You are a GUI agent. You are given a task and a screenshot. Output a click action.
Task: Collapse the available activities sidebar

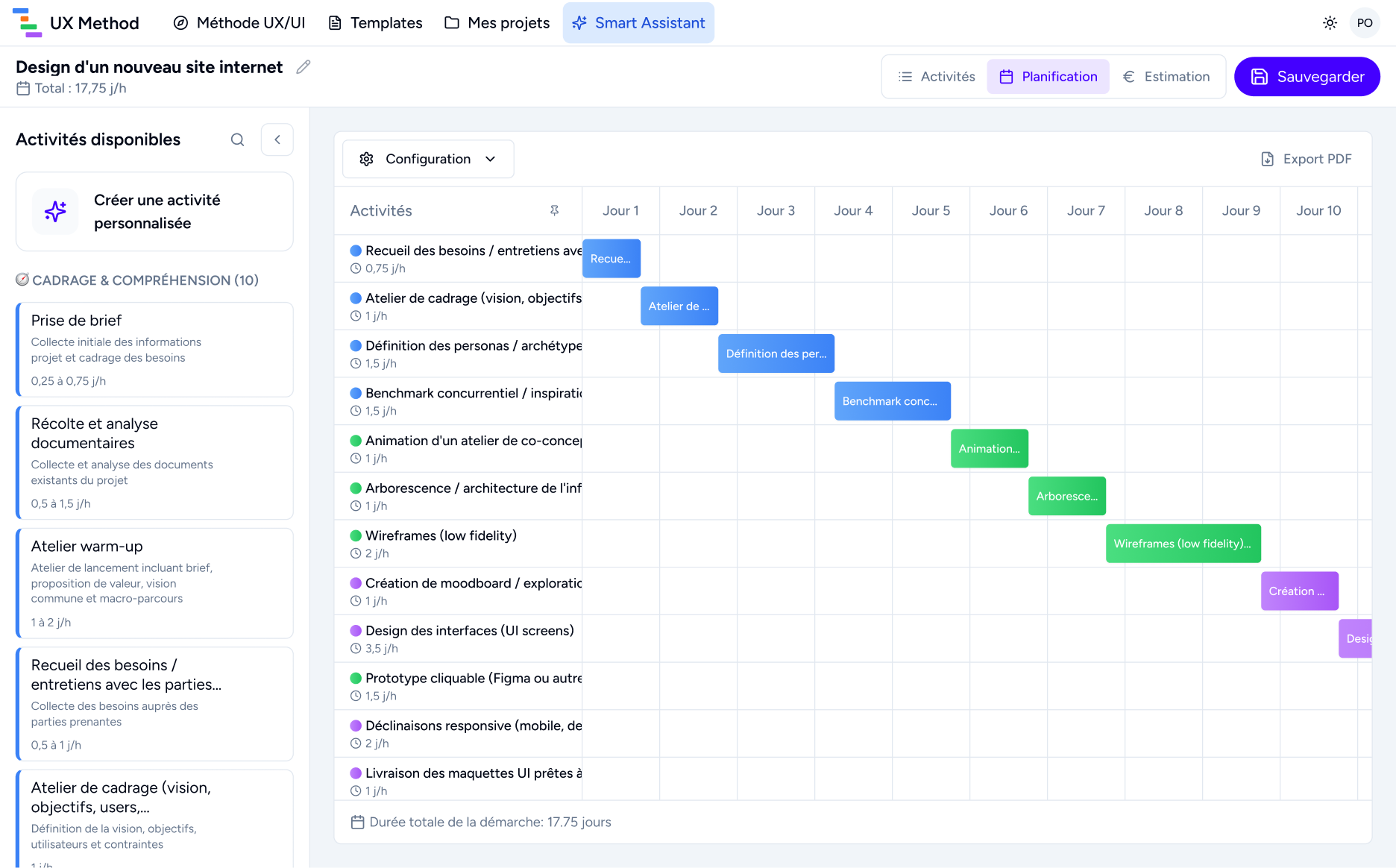277,139
